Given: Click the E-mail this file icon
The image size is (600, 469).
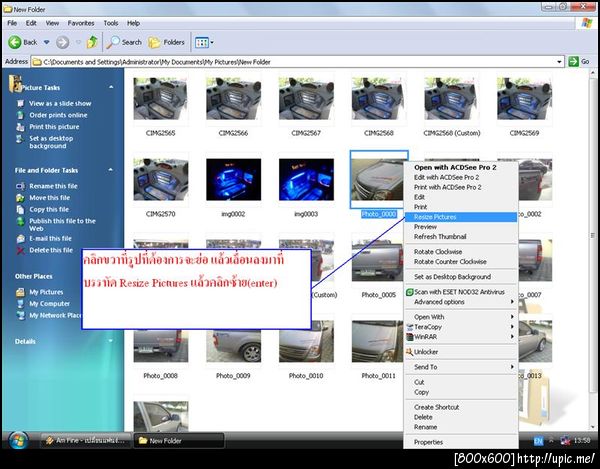Looking at the screenshot, I should pyautogui.click(x=20, y=239).
